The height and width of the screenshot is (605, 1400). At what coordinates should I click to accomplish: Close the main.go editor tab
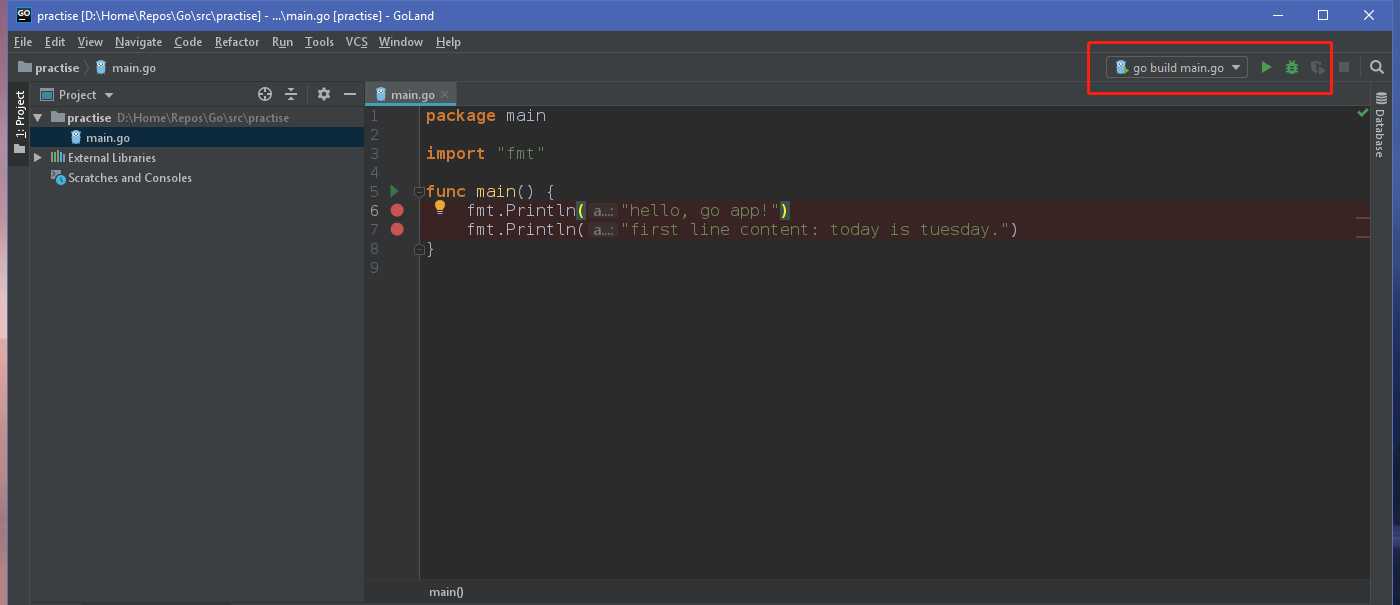tap(446, 95)
